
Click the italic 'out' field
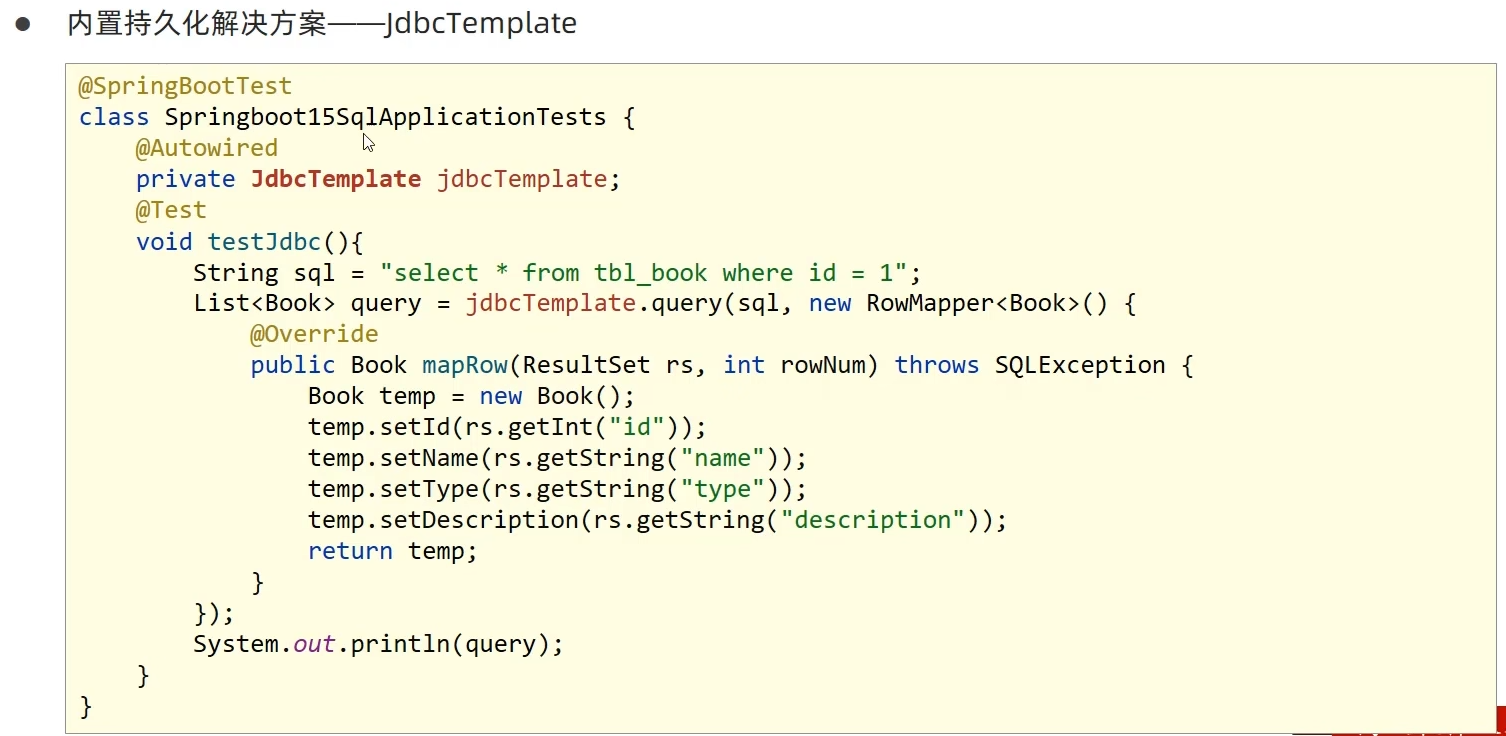coord(314,644)
